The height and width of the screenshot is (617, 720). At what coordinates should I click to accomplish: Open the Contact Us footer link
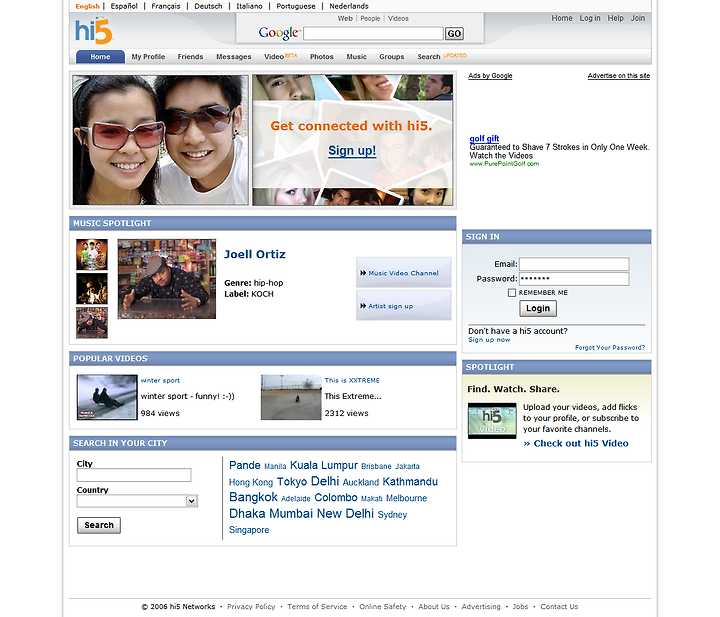(x=559, y=606)
